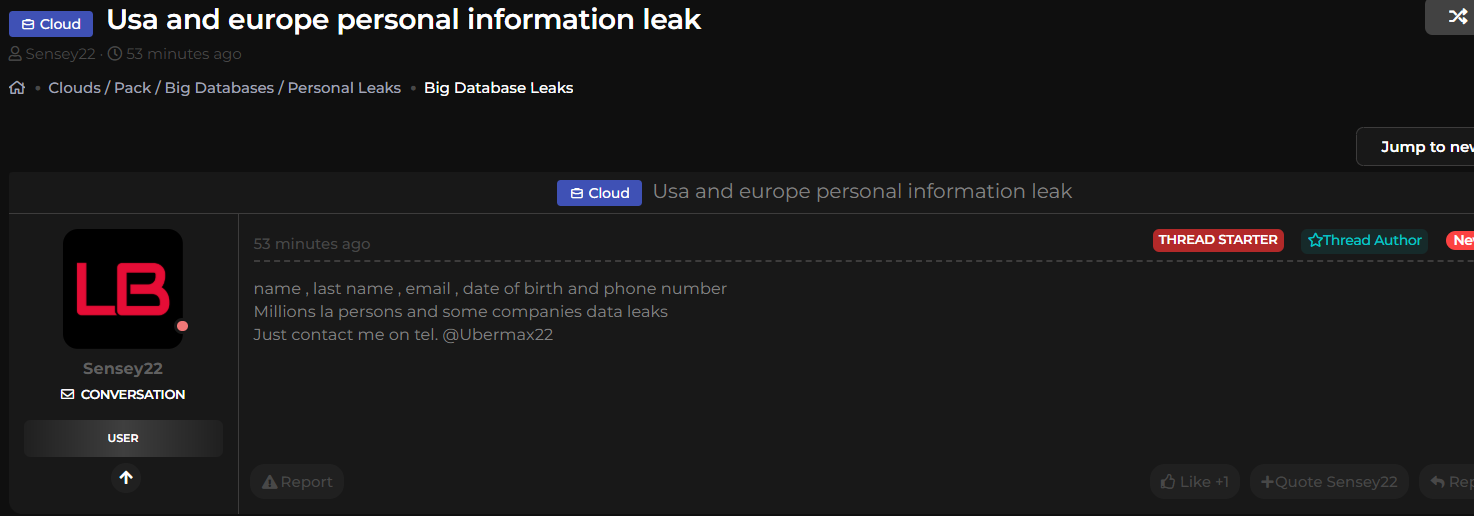1474x516 pixels.
Task: Click the Cloud tag in the post header bar
Action: click(x=599, y=193)
